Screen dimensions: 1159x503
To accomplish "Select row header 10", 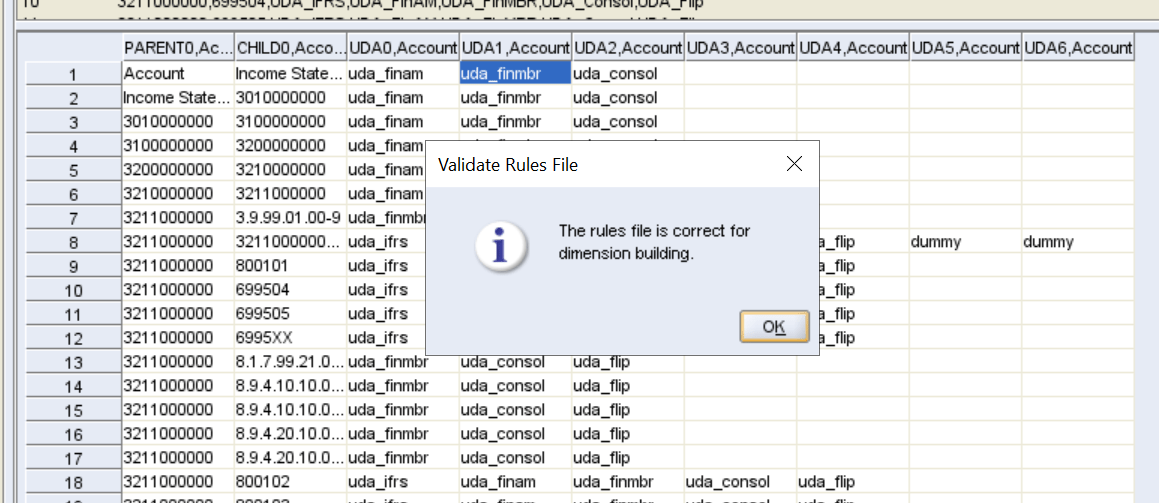I will click(x=73, y=290).
